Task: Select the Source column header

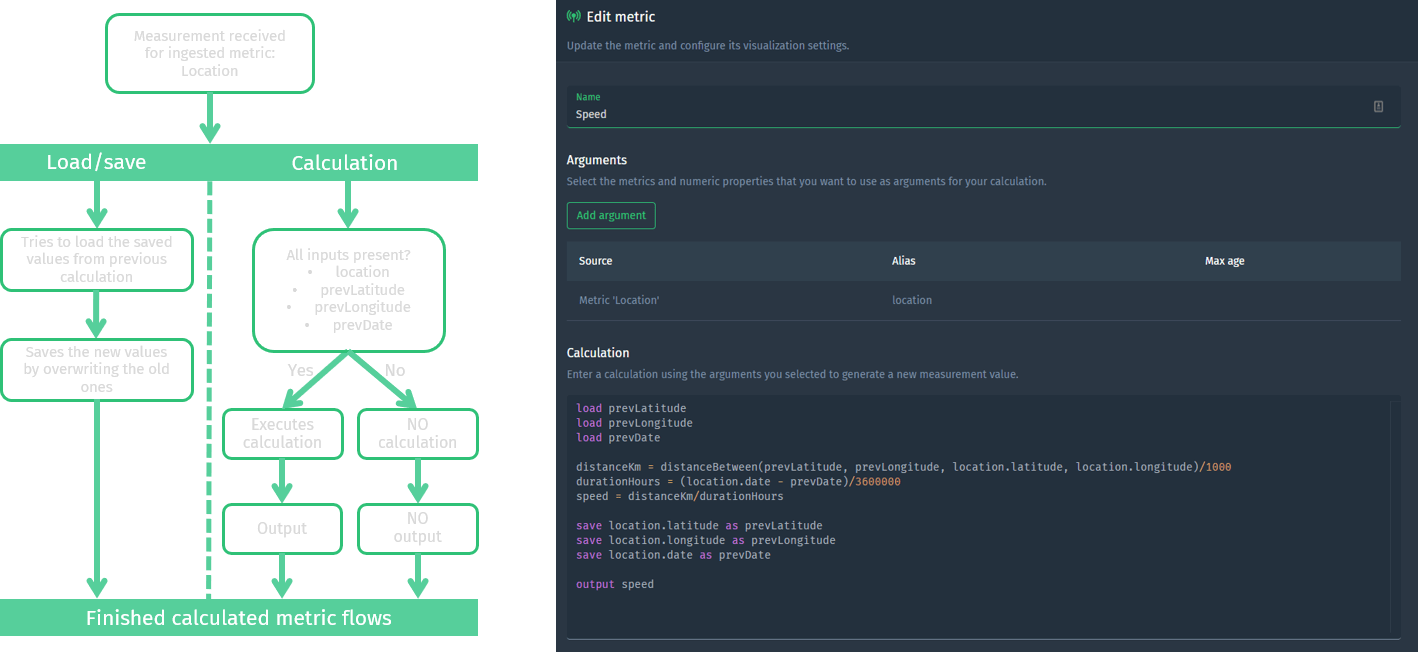Action: pos(596,261)
